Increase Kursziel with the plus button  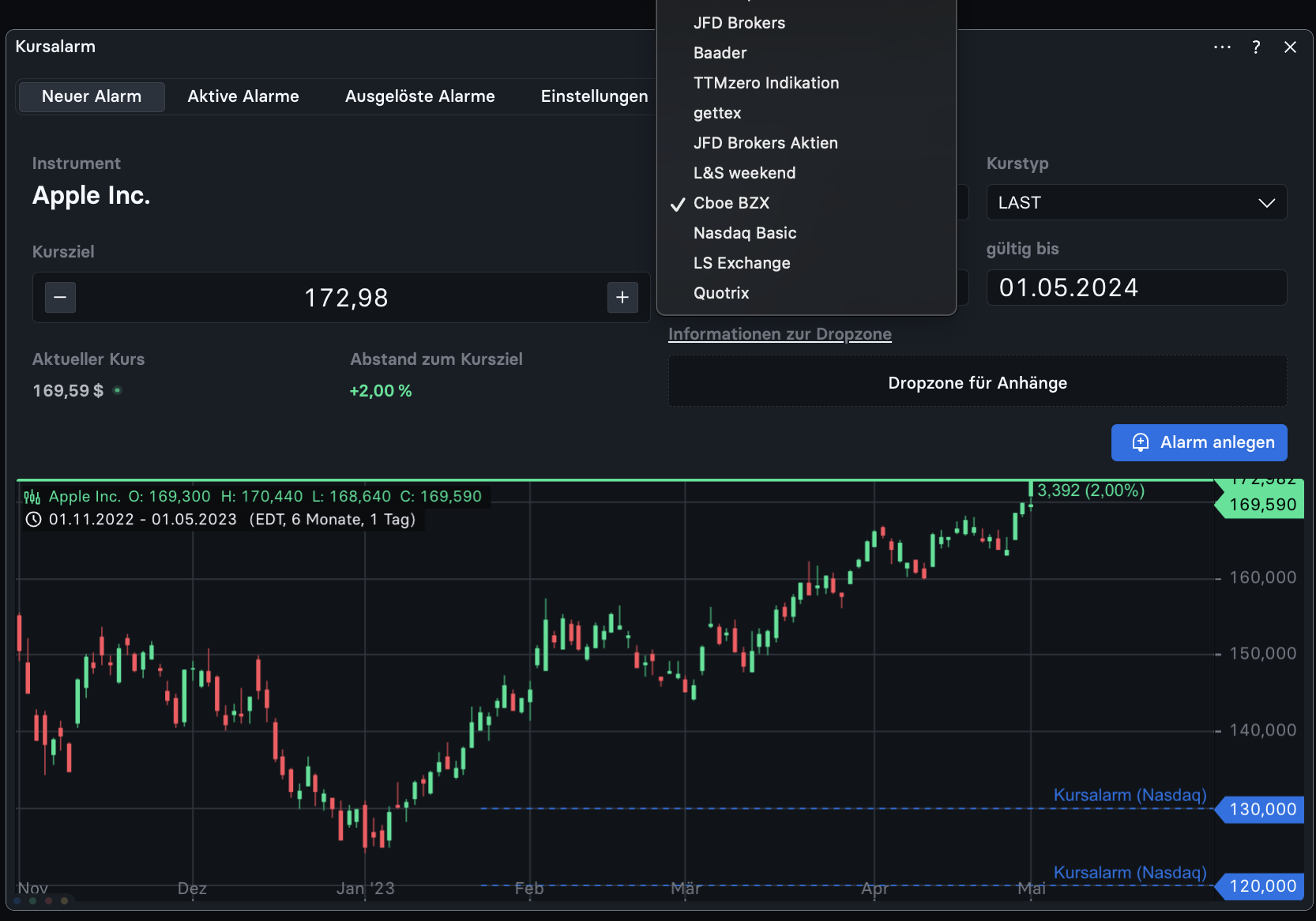(x=622, y=298)
